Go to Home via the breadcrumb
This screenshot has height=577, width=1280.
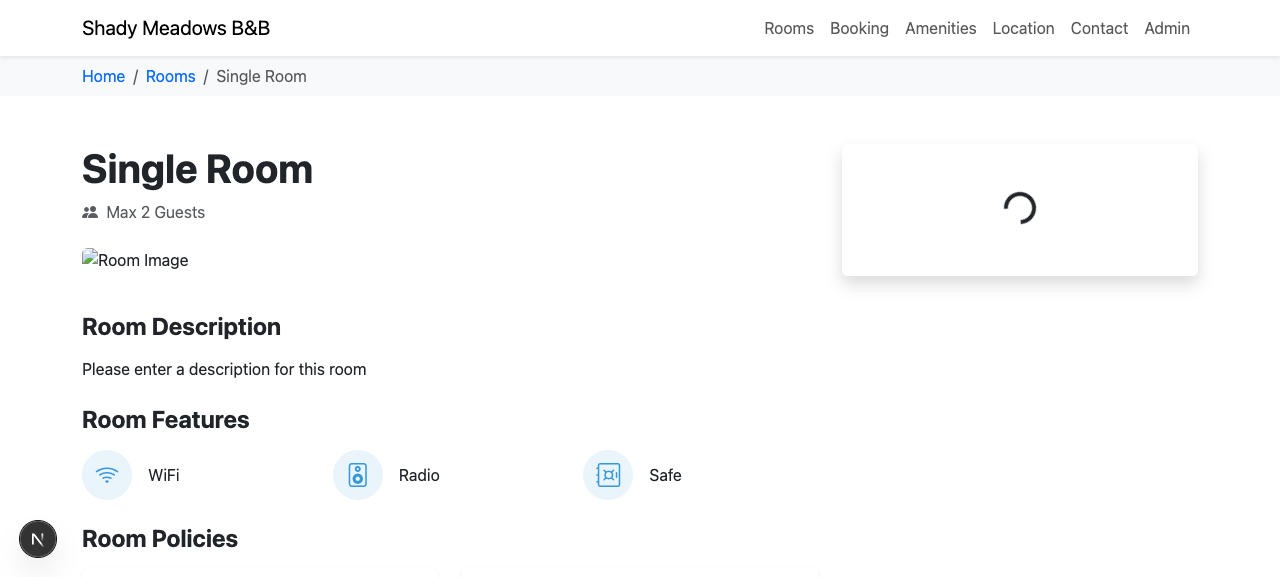(103, 76)
